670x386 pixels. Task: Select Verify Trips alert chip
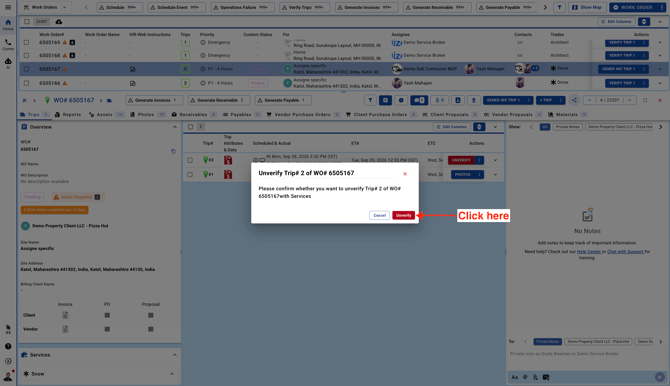coord(304,7)
